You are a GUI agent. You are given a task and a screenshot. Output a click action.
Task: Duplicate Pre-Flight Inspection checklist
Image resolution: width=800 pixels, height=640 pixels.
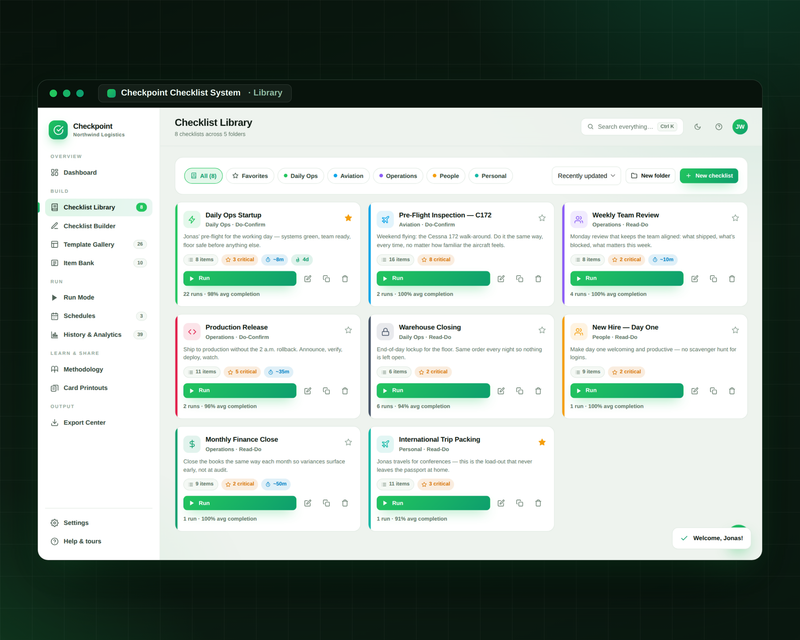[x=519, y=279]
